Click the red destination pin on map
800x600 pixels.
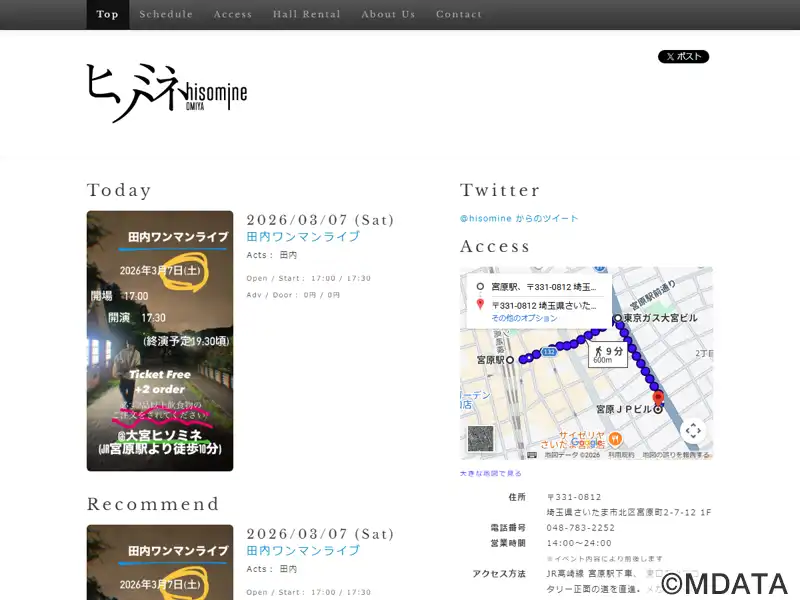(658, 398)
